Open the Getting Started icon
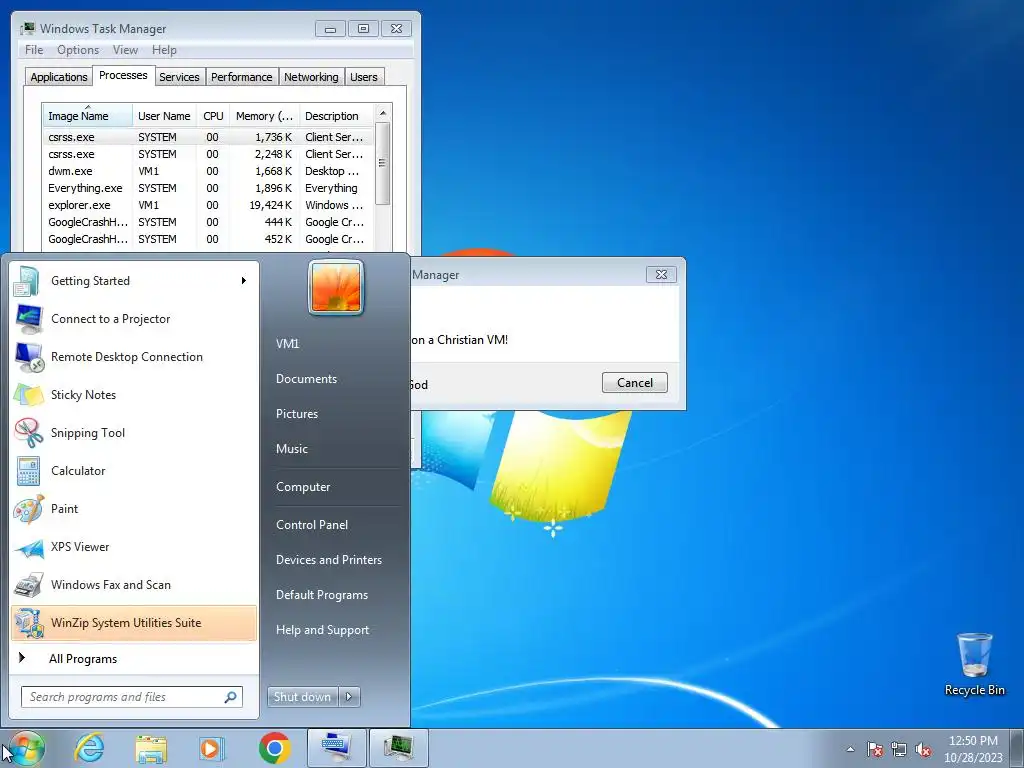This screenshot has height=768, width=1024. (28, 281)
